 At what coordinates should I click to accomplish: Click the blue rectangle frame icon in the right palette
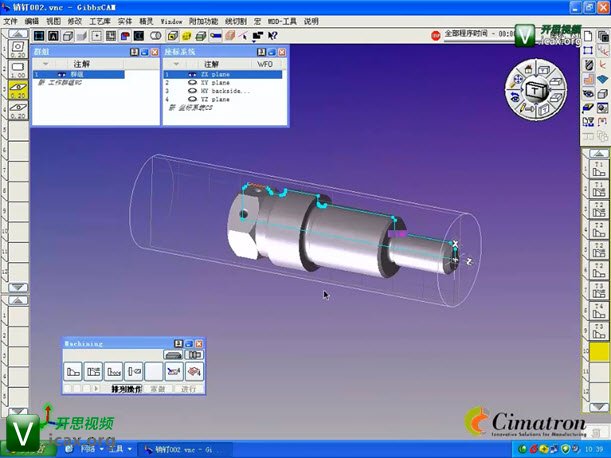[x=588, y=51]
